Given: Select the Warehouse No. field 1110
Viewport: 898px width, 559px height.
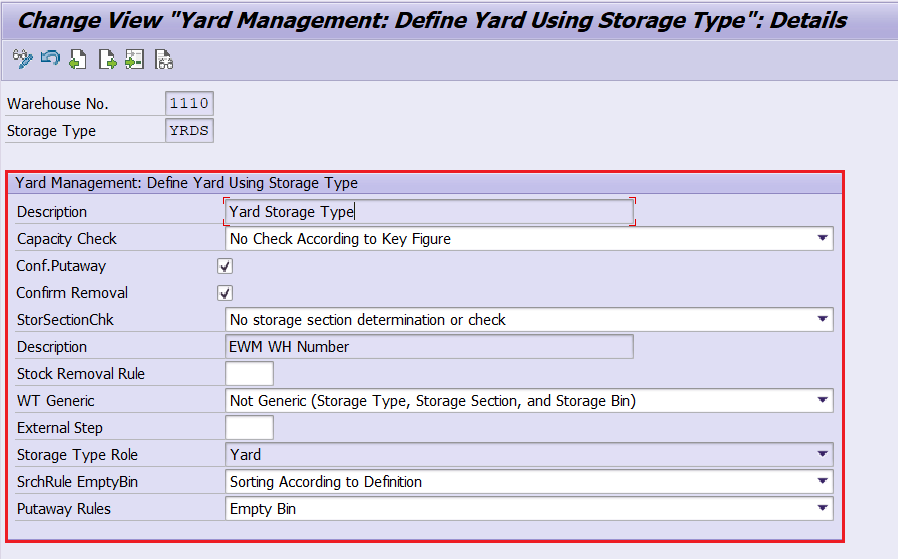Looking at the screenshot, I should coord(189,104).
